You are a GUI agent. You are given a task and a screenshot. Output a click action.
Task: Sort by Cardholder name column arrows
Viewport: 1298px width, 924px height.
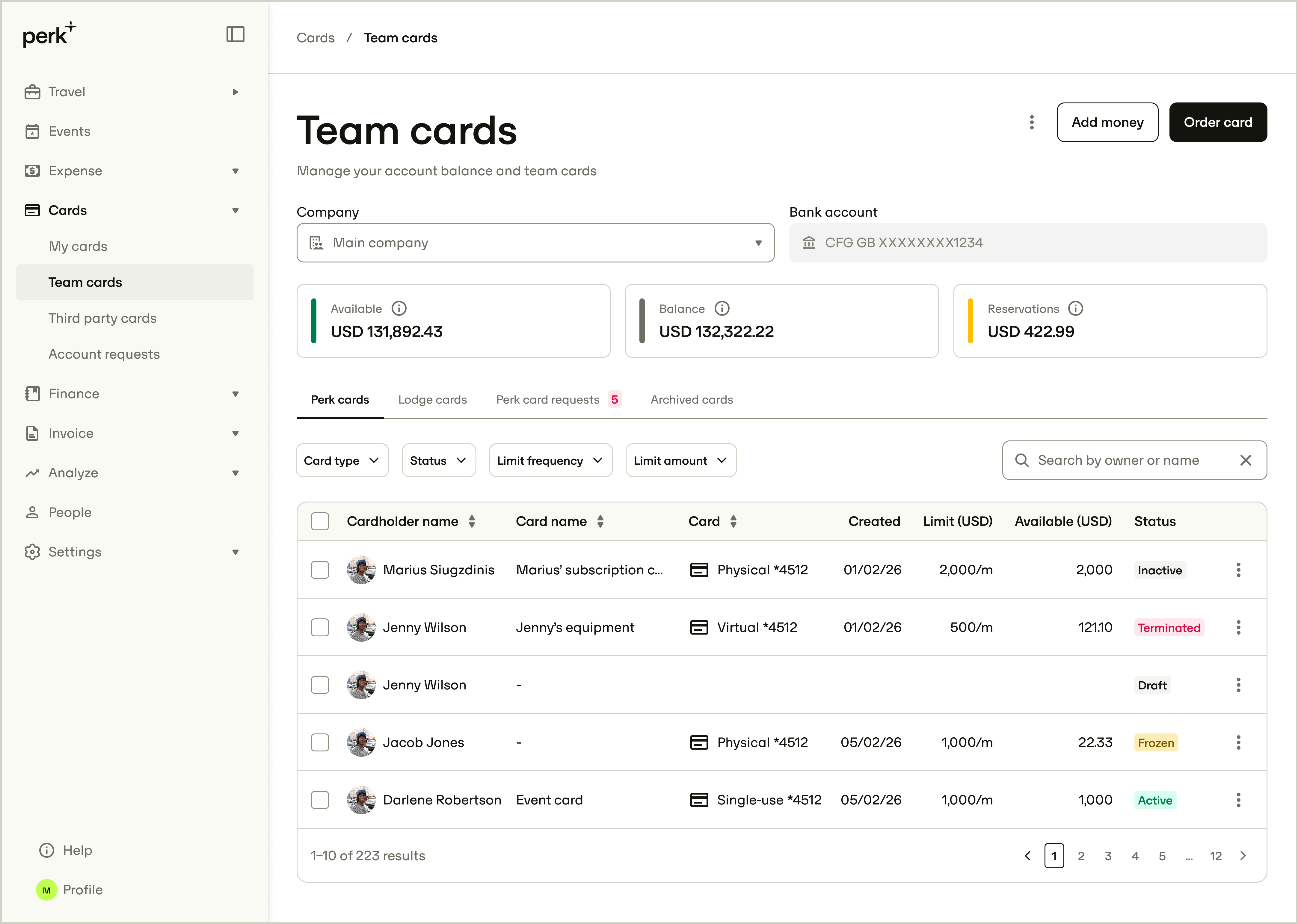[472, 521]
